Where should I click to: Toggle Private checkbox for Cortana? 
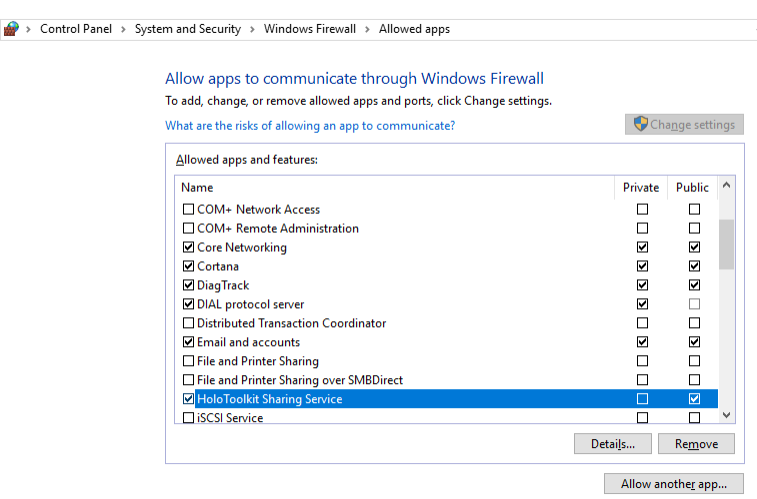pyautogui.click(x=642, y=266)
